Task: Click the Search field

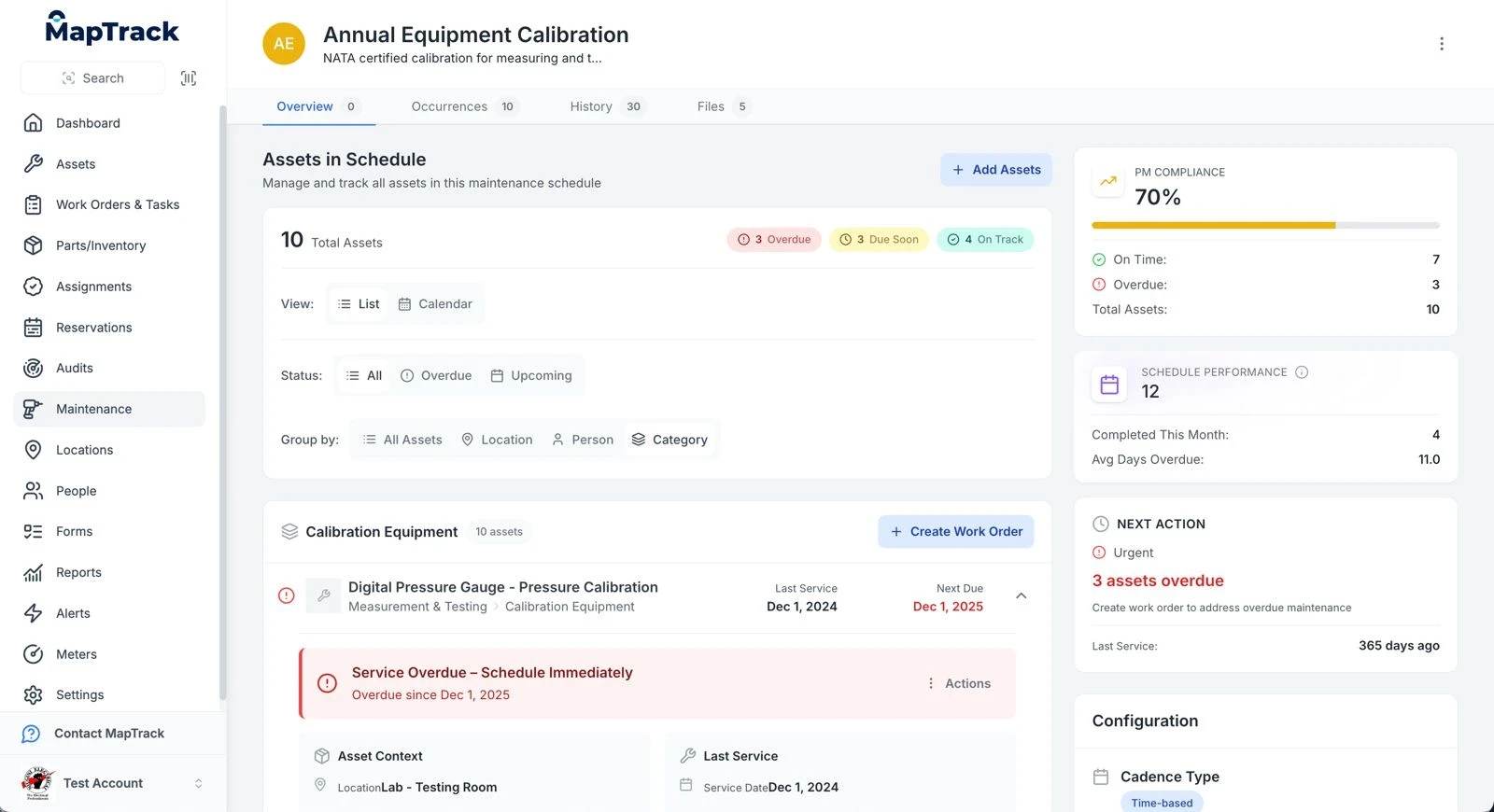Action: [x=92, y=78]
